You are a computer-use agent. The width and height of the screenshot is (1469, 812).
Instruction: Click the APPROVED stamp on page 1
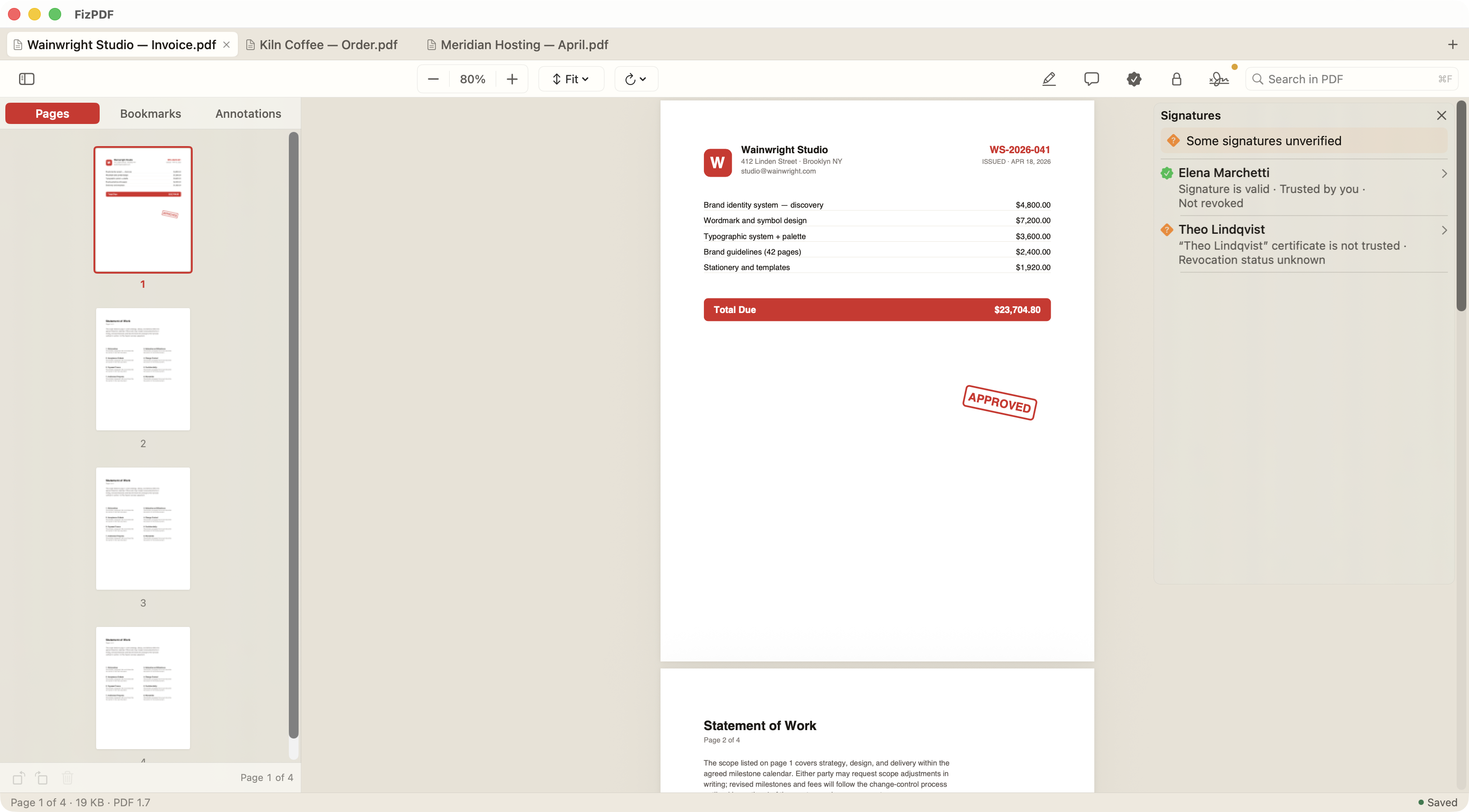pyautogui.click(x=1000, y=402)
